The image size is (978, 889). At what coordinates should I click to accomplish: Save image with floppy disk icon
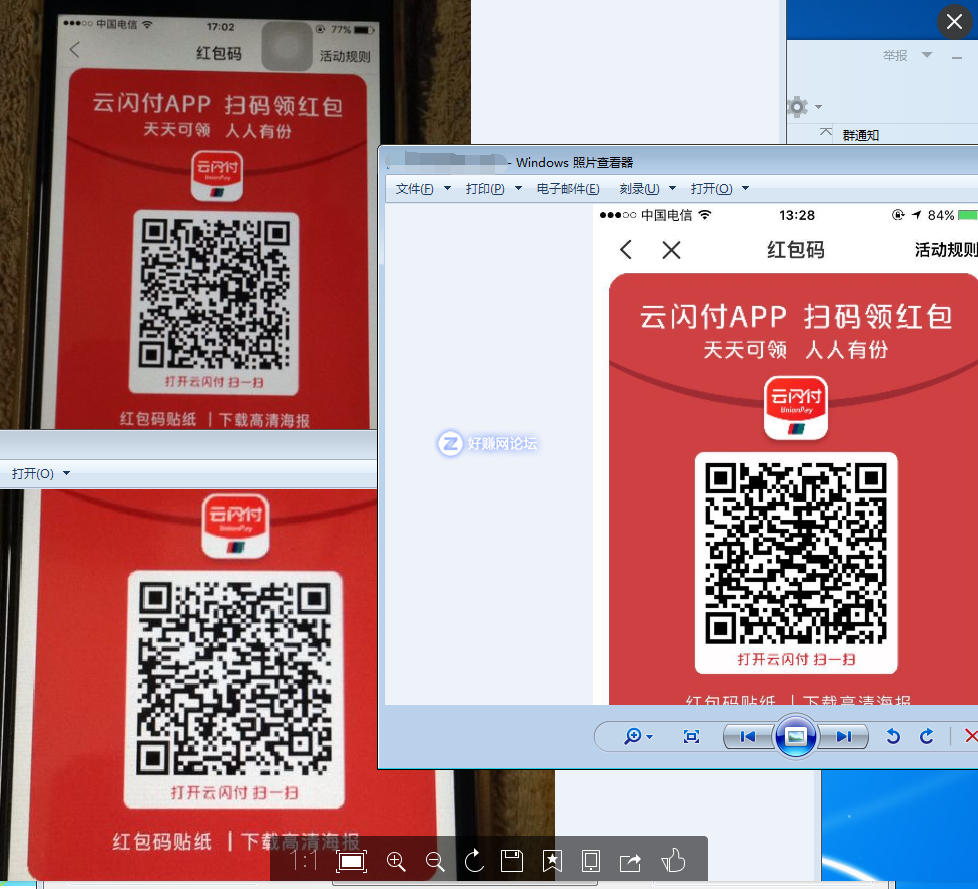coord(512,861)
